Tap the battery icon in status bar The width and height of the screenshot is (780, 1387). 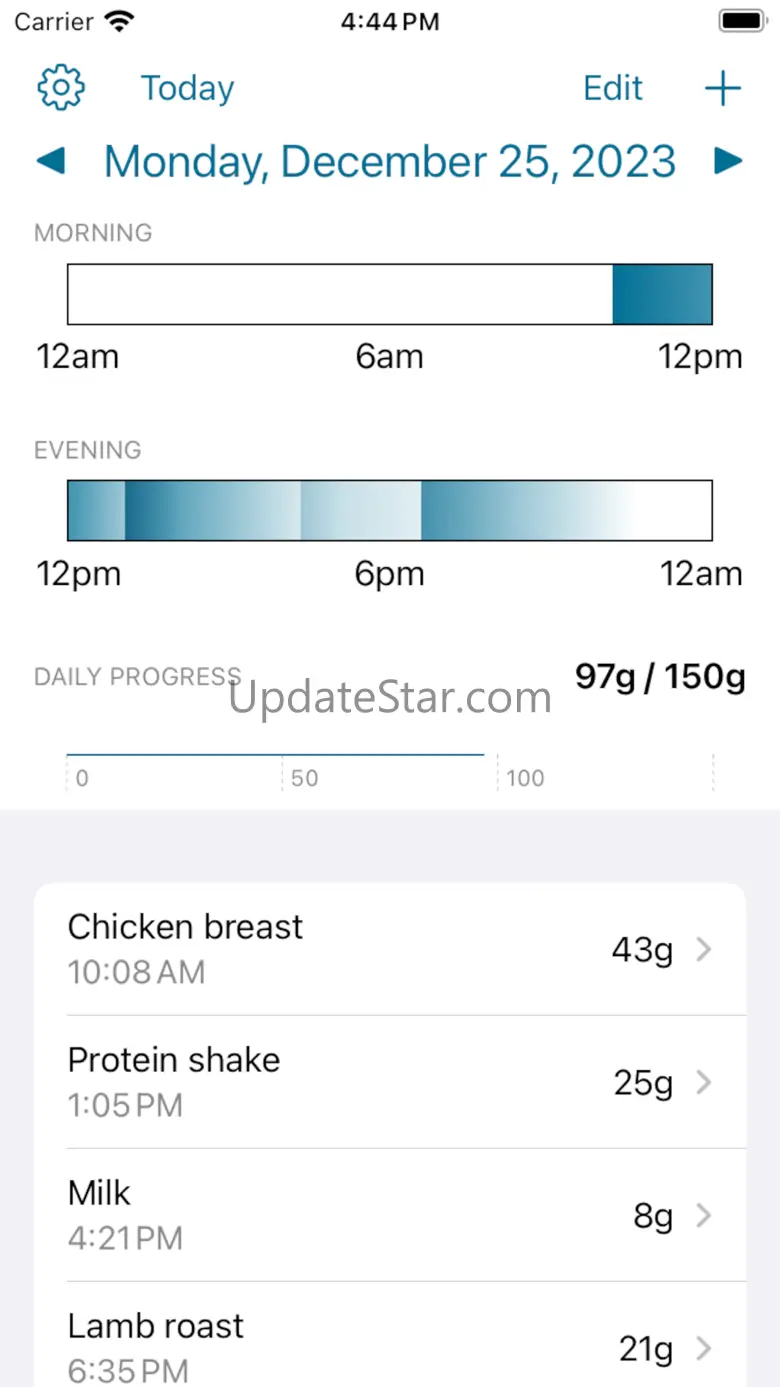point(741,22)
